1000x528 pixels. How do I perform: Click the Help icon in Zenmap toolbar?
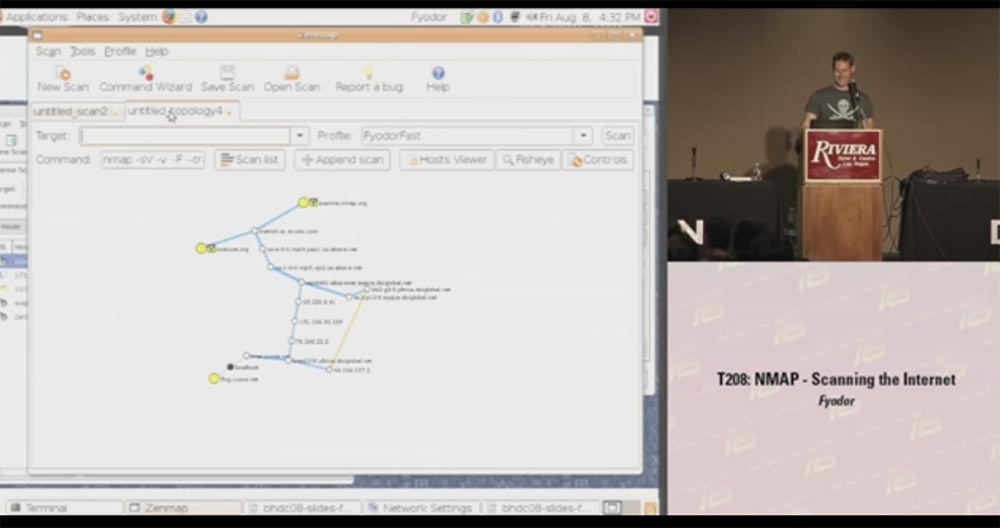(438, 73)
